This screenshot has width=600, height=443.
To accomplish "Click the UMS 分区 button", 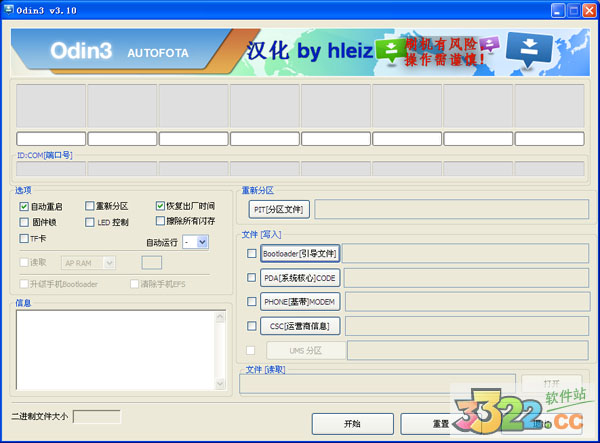I will (x=306, y=350).
